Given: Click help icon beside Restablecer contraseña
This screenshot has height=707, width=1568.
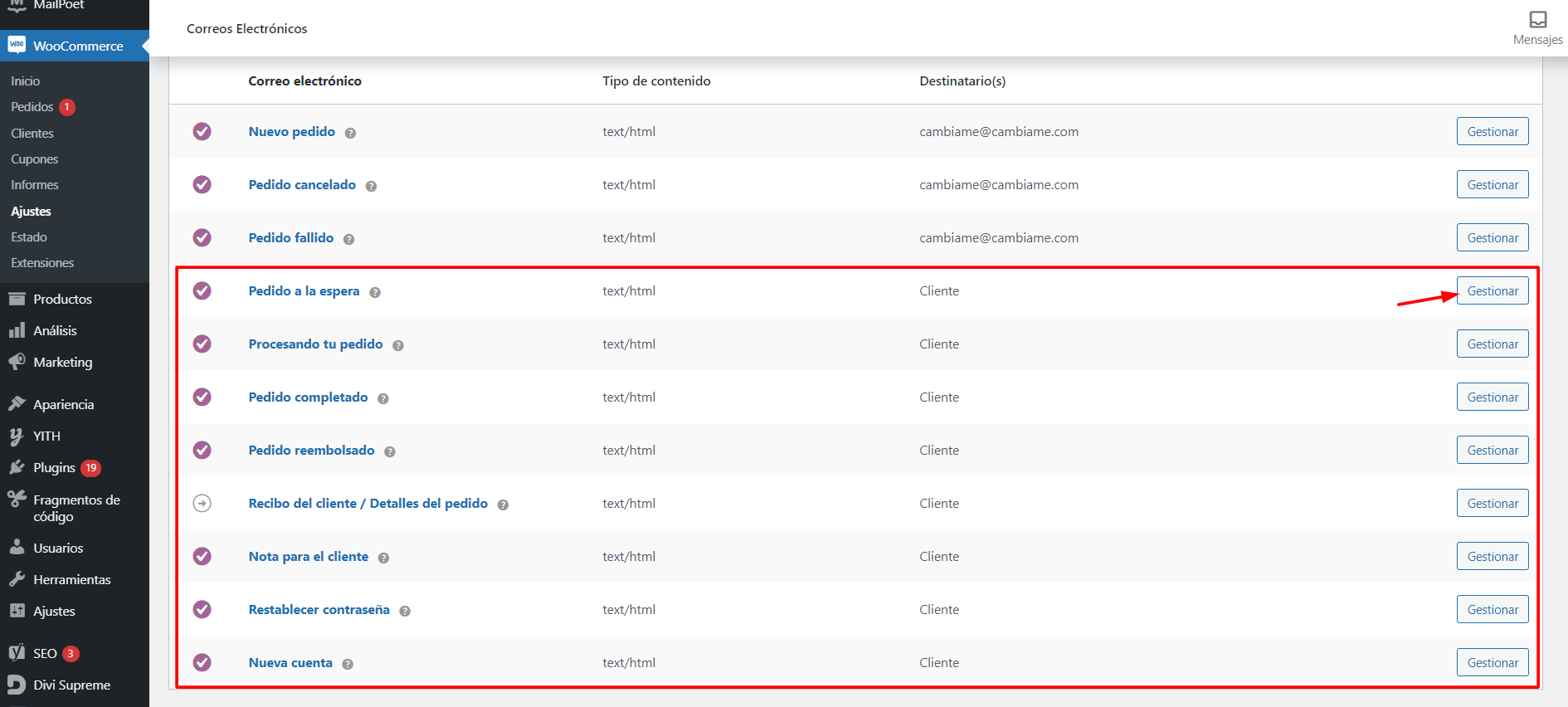Looking at the screenshot, I should [x=405, y=611].
